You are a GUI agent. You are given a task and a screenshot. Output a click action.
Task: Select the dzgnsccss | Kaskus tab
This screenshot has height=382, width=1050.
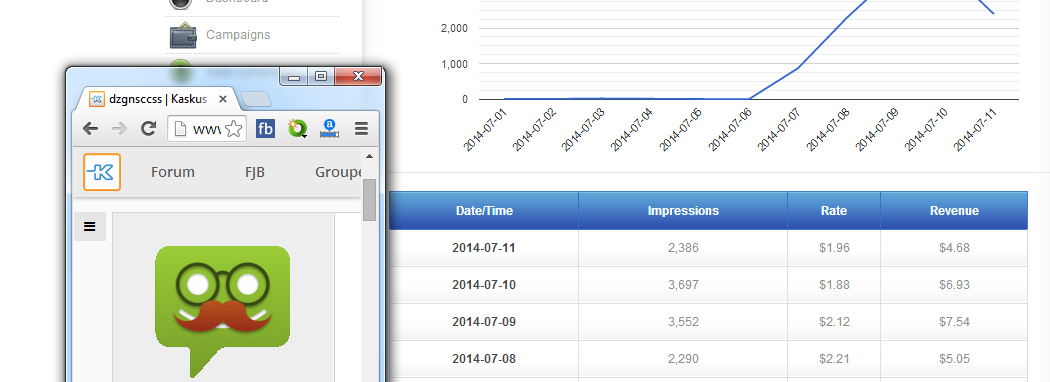[x=158, y=99]
